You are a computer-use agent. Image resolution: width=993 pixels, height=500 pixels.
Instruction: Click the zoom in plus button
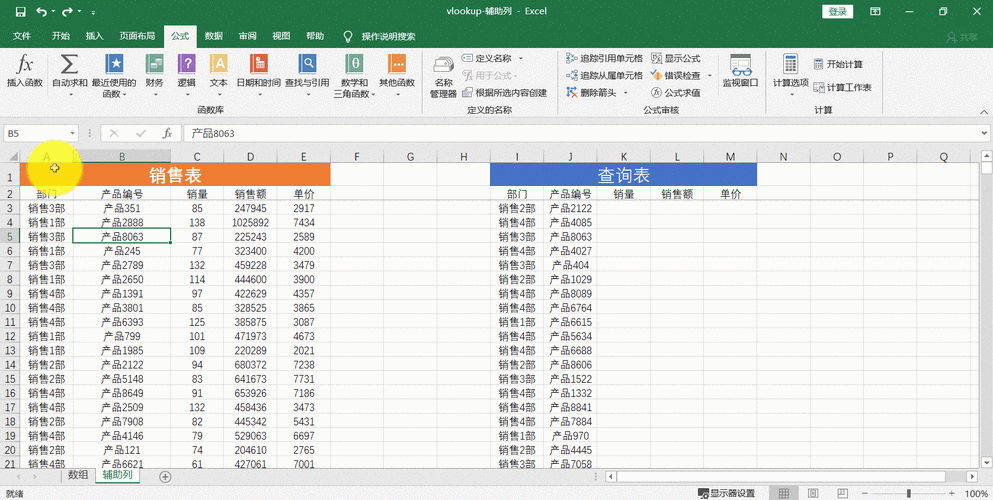(x=952, y=493)
